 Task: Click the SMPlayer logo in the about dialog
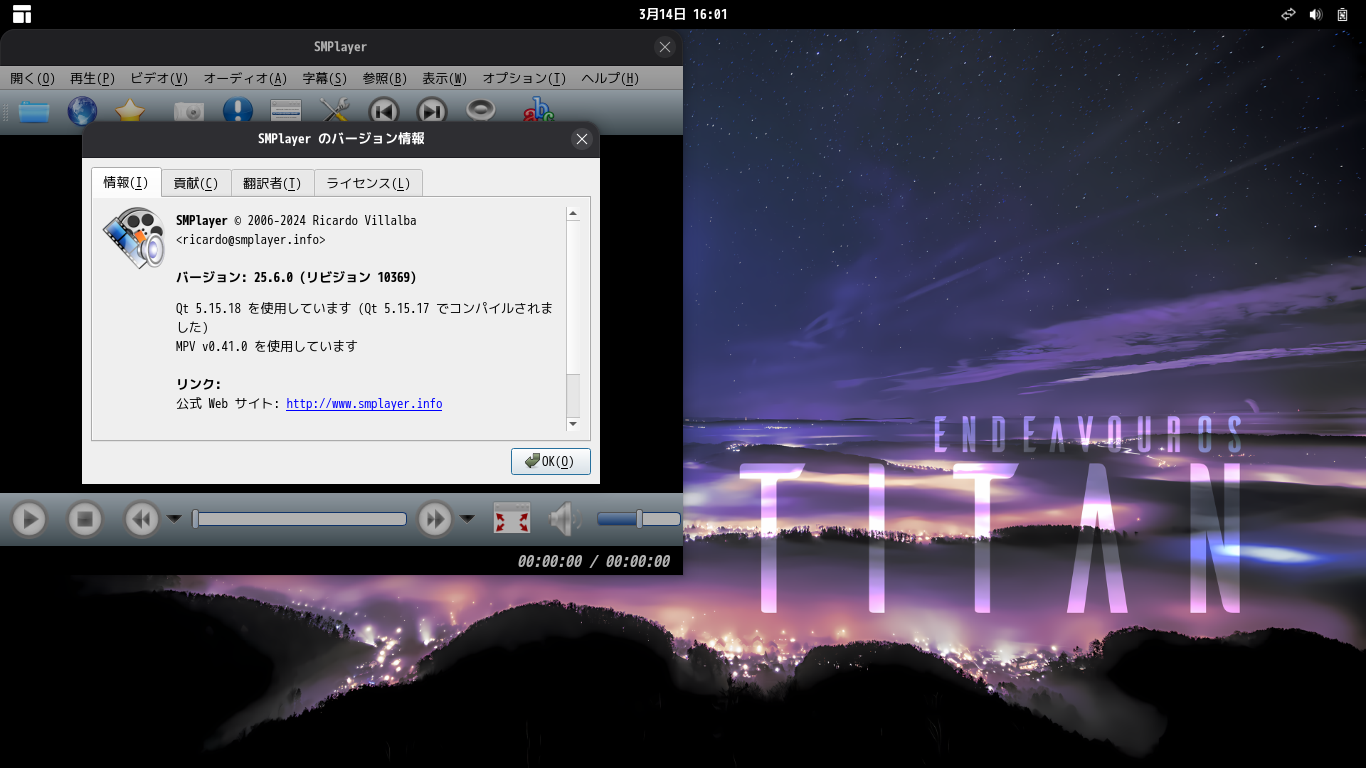[x=134, y=238]
